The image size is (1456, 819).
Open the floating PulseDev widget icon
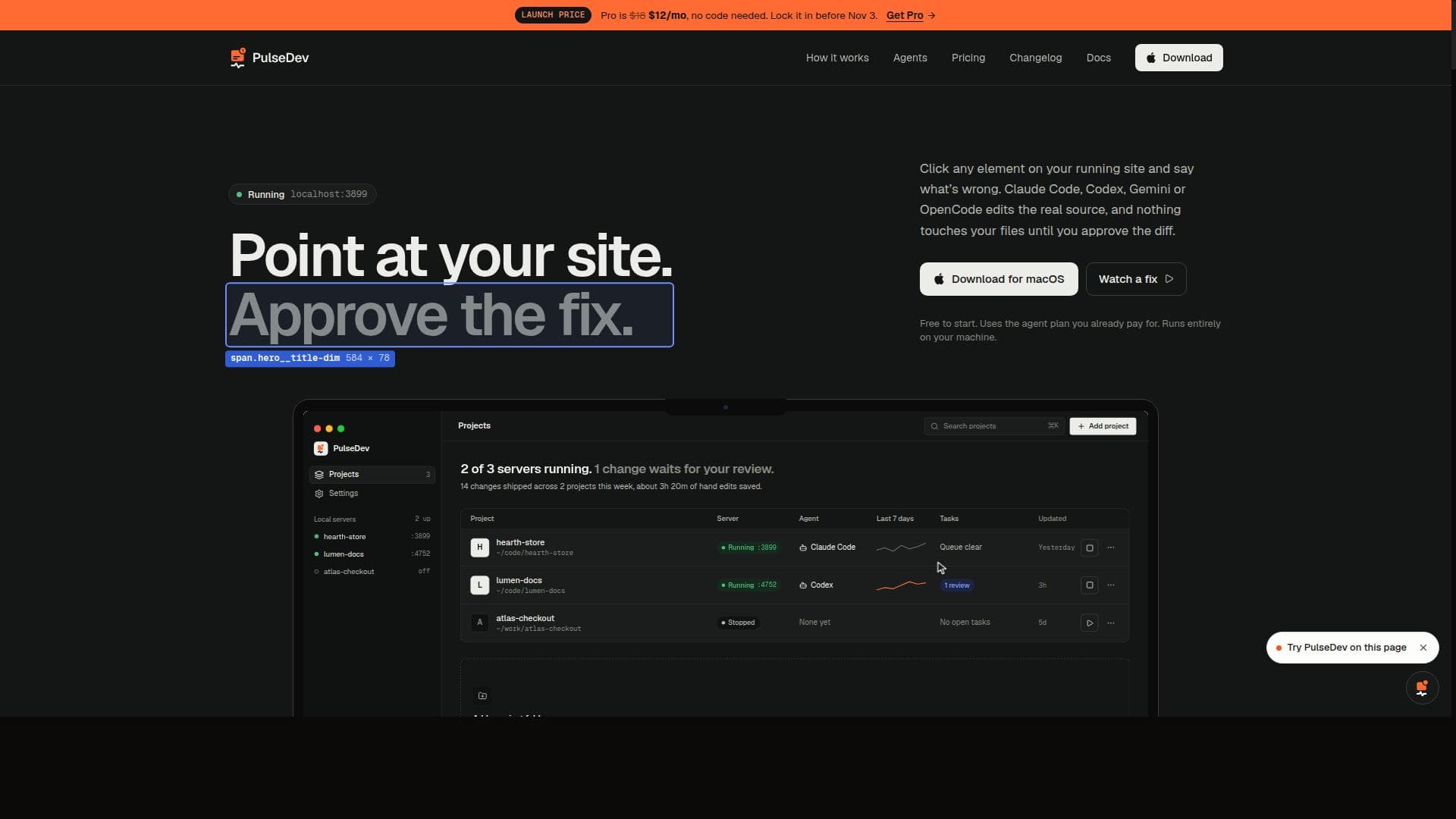pos(1422,688)
